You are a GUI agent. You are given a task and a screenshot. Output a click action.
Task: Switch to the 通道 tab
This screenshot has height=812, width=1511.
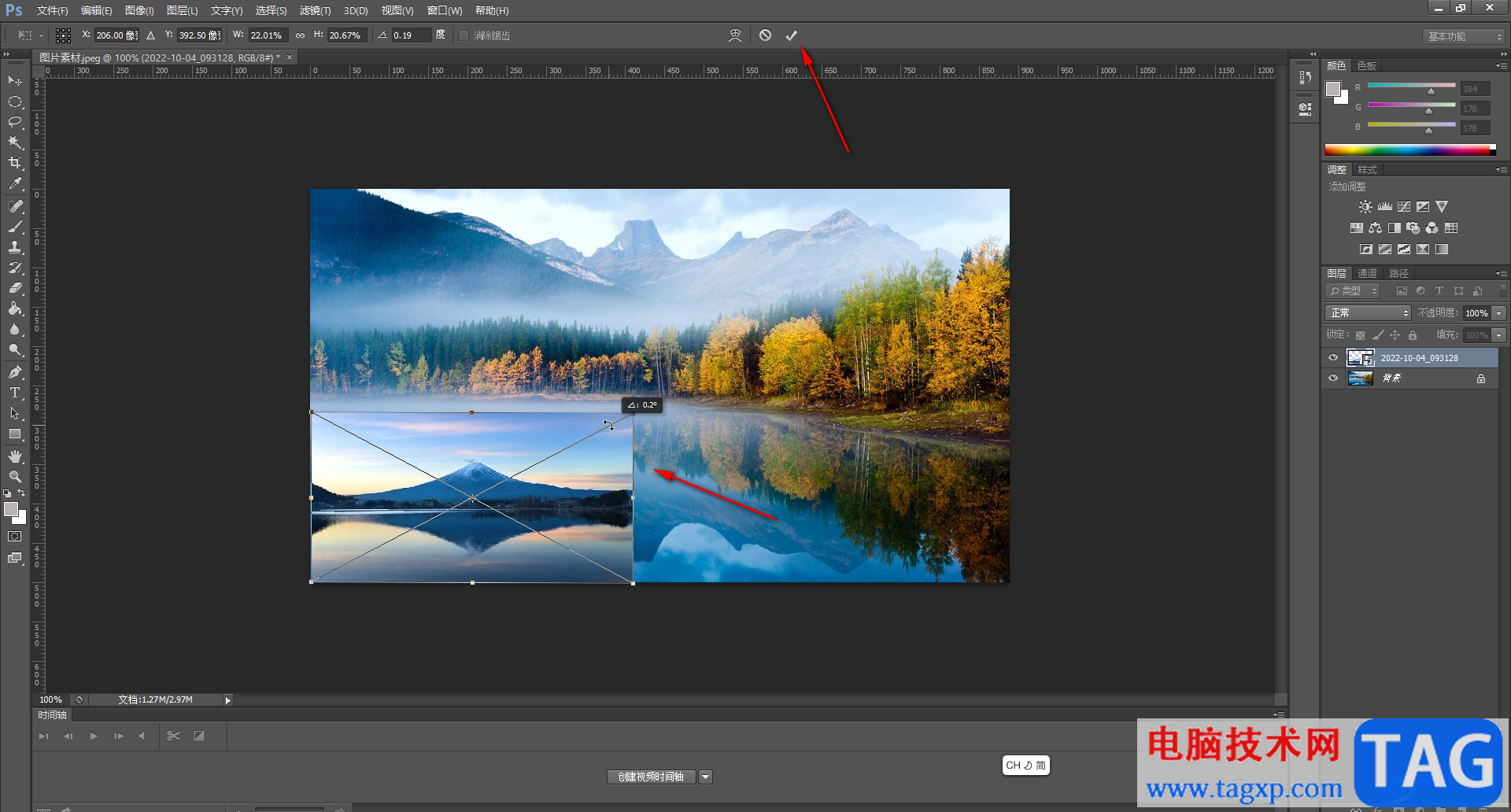click(1367, 274)
